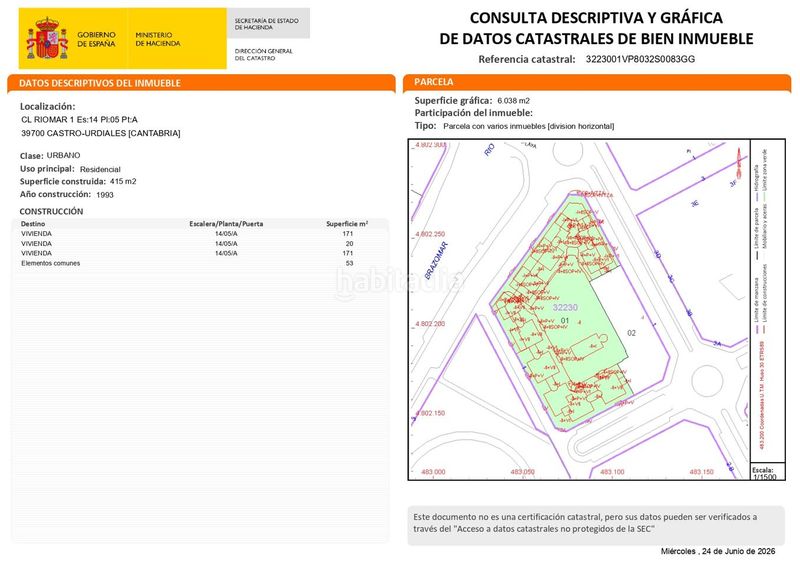The height and width of the screenshot is (565, 800).
Task: Select construction year "1993"
Action: 105,195
